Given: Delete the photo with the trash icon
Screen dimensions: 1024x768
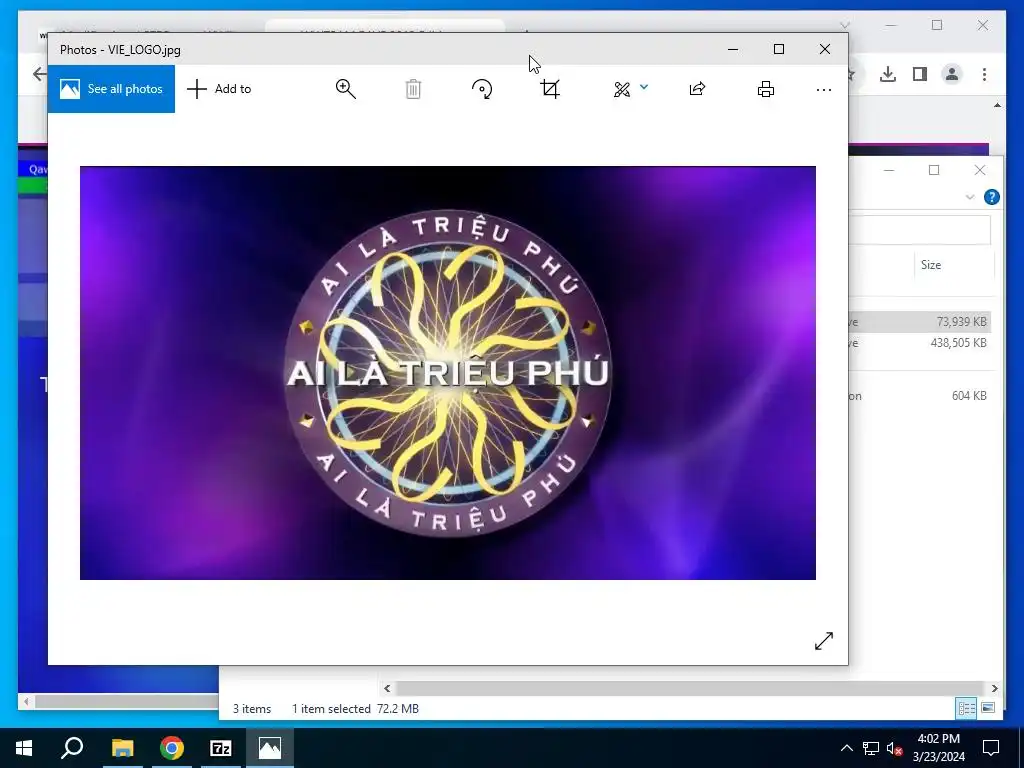Looking at the screenshot, I should point(413,89).
